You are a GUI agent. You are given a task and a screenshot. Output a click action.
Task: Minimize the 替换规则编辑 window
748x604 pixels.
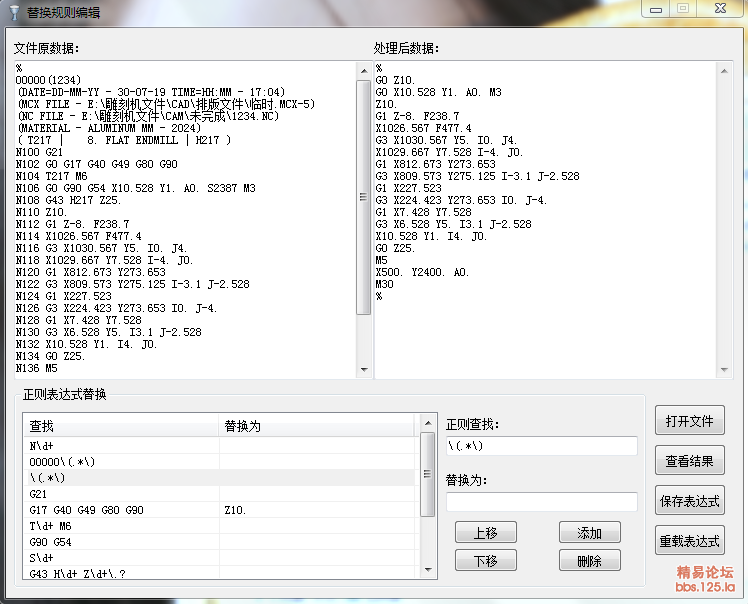pos(655,9)
